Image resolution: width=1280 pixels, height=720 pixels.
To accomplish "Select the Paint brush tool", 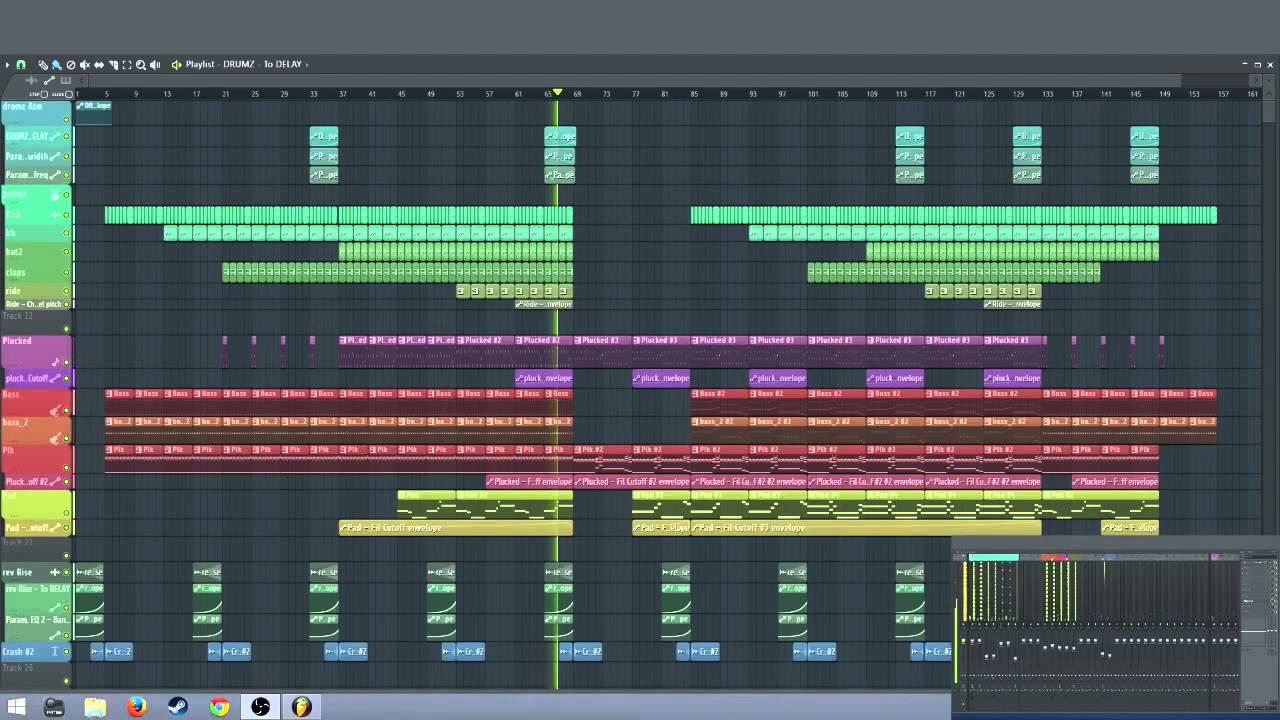I will (57, 65).
